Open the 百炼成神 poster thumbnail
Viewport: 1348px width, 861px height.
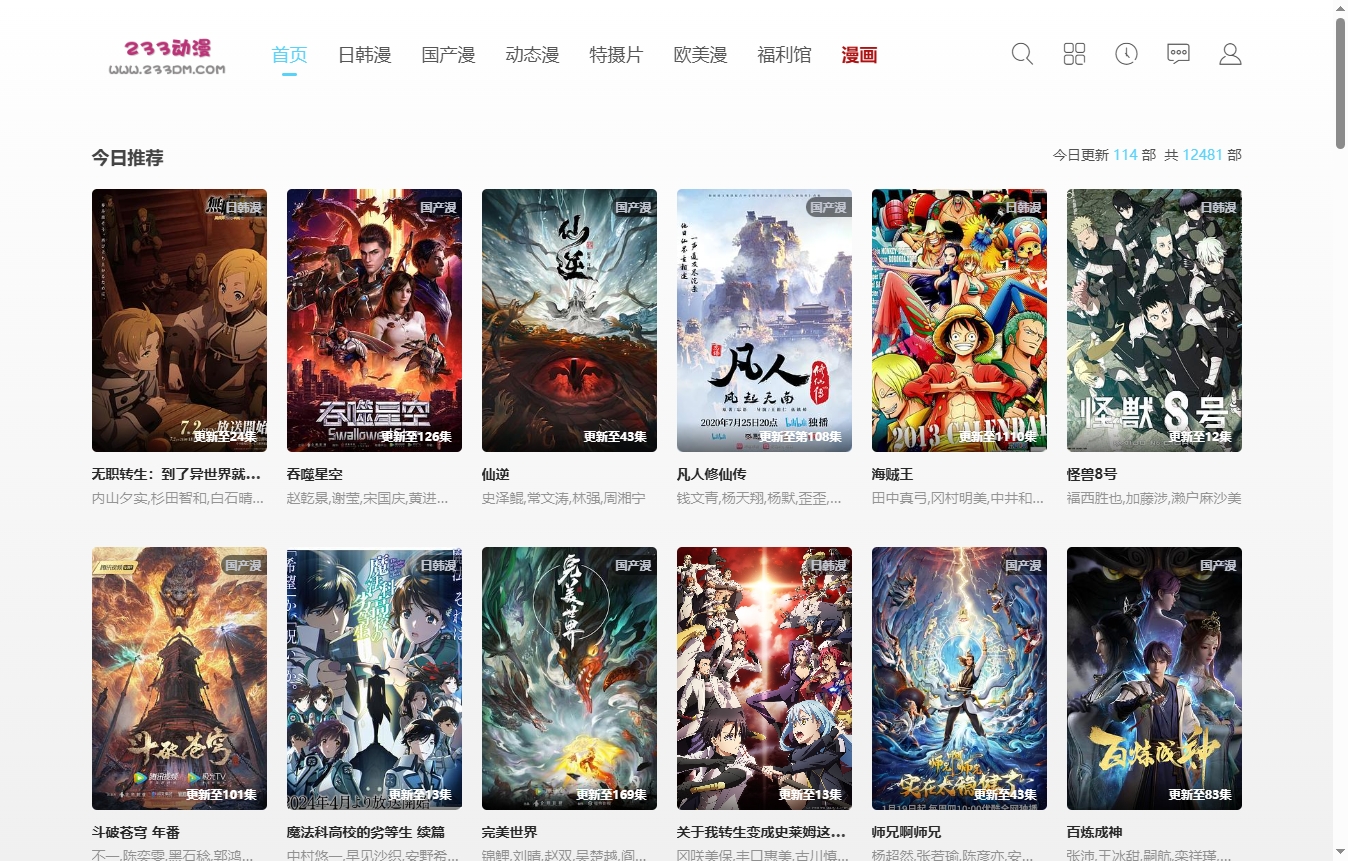[x=1154, y=678]
